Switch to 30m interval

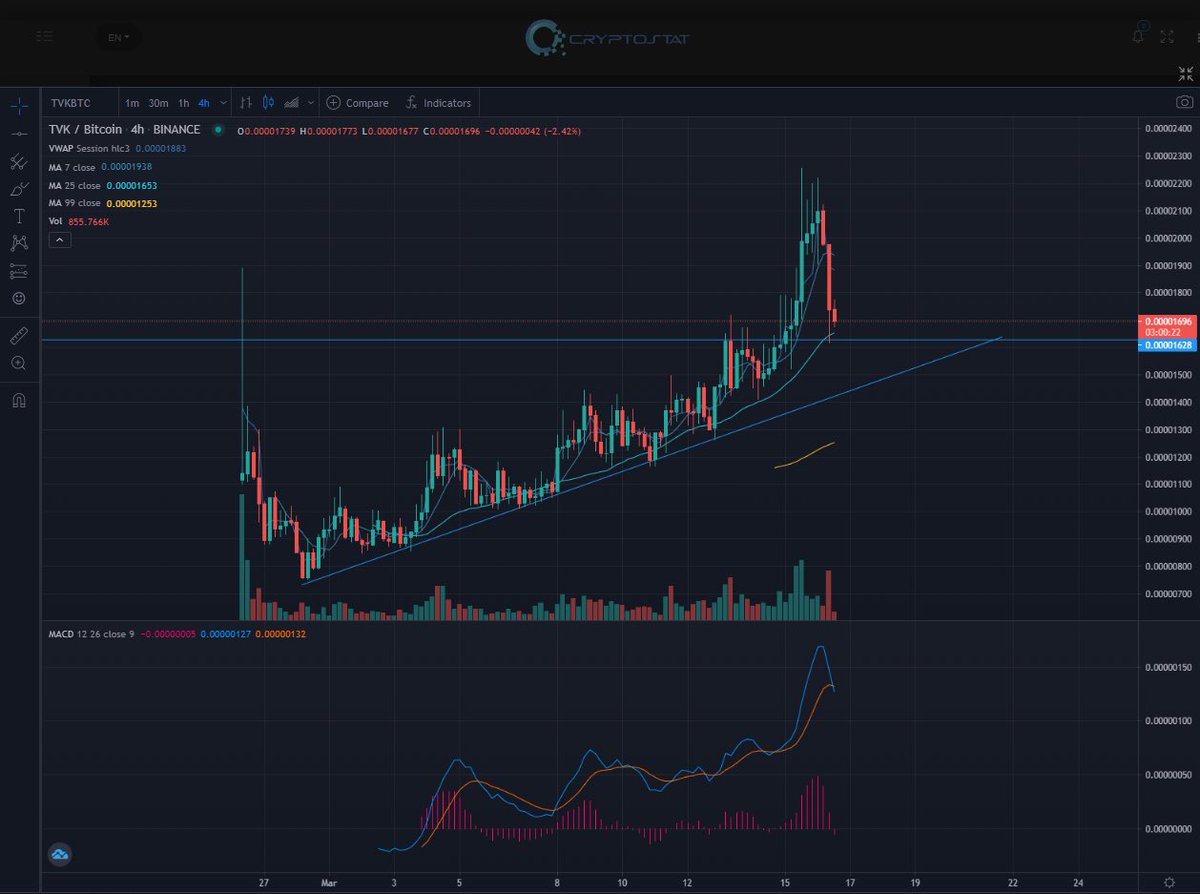coord(158,102)
